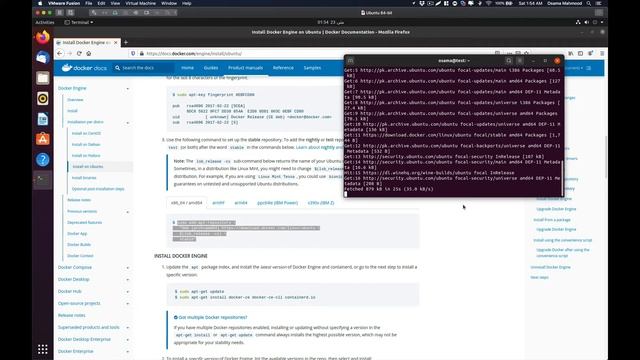
Task: Open Install on CentOS page
Action: click(x=86, y=133)
